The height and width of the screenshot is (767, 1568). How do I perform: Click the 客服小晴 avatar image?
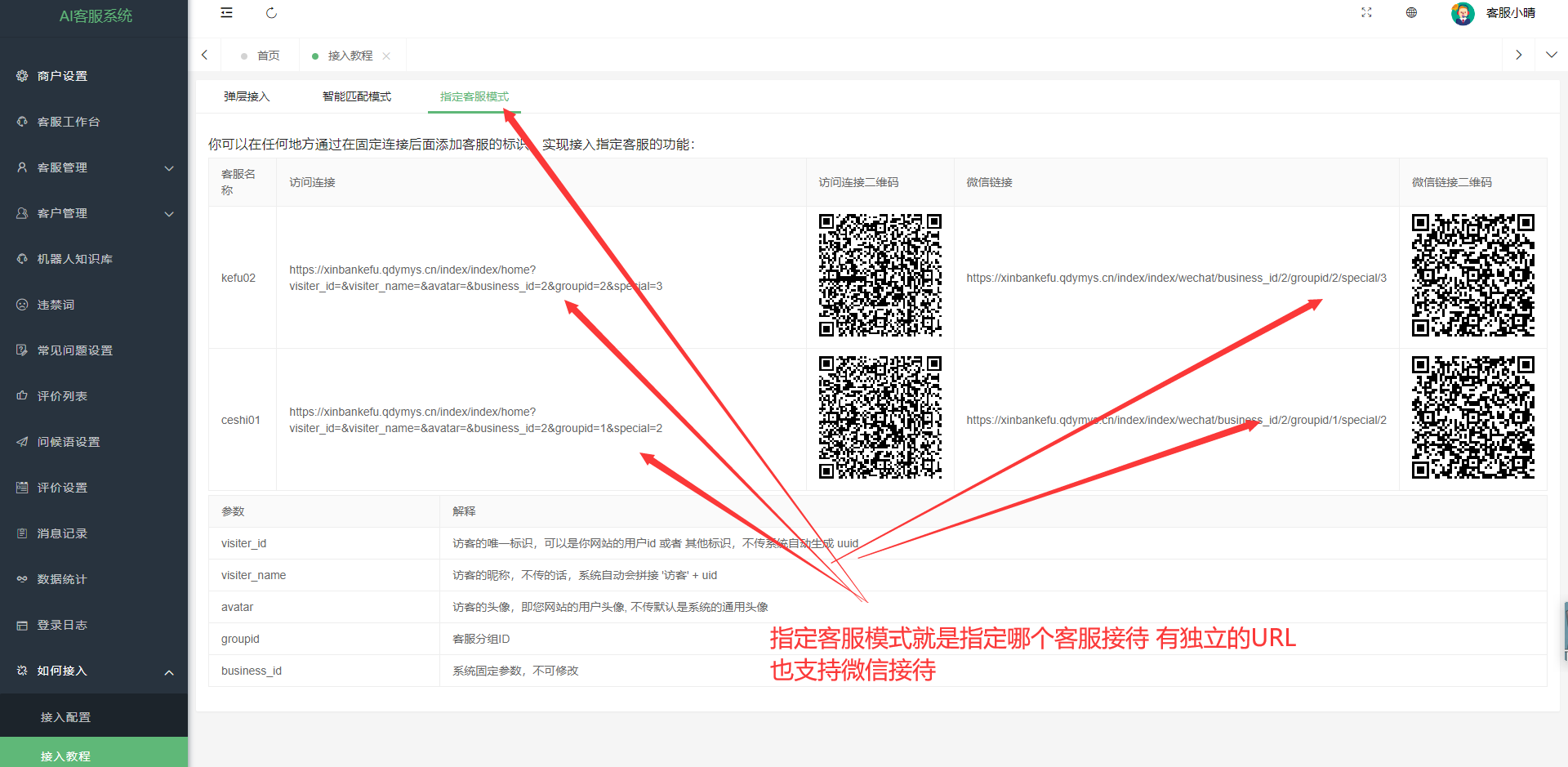[1463, 13]
